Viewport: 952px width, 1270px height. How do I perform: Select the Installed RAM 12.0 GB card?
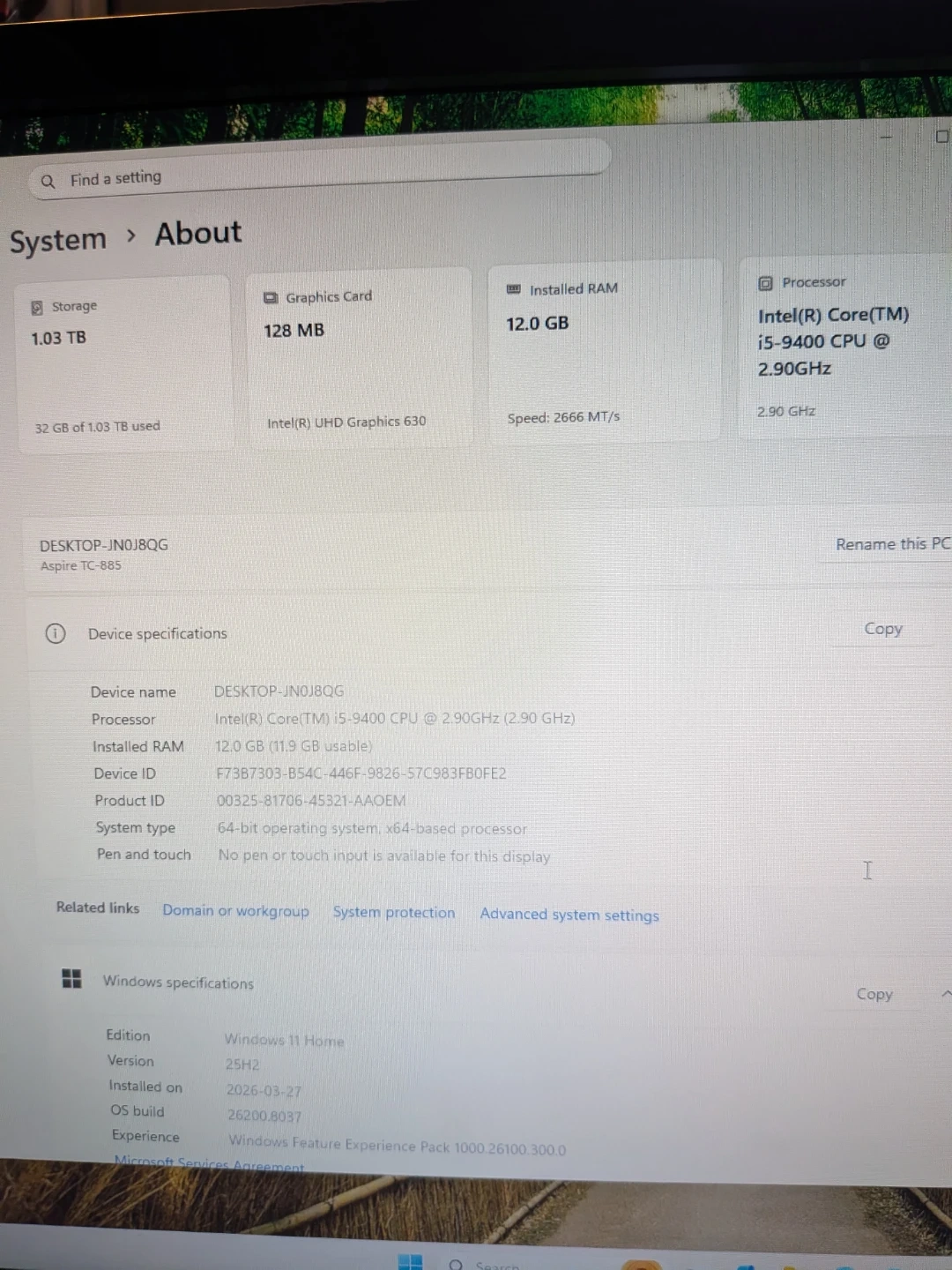pyautogui.click(x=604, y=351)
